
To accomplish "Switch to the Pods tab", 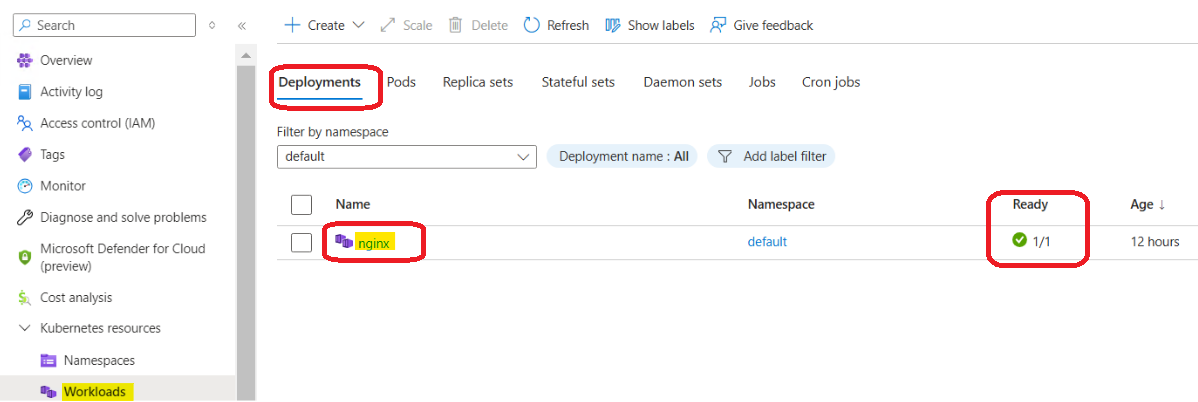I will coord(401,82).
